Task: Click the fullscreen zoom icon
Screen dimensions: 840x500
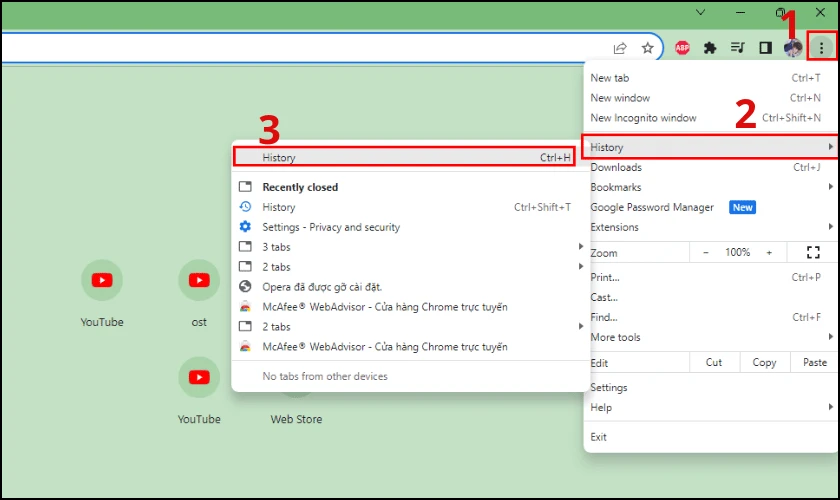Action: (x=813, y=252)
